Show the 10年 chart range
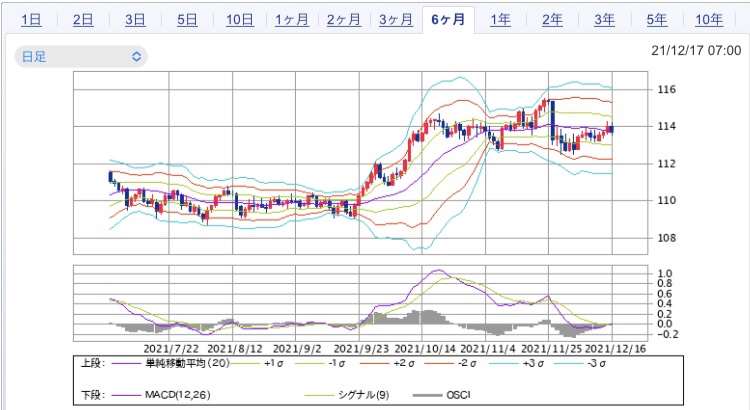The height and width of the screenshot is (410, 750). click(x=709, y=20)
